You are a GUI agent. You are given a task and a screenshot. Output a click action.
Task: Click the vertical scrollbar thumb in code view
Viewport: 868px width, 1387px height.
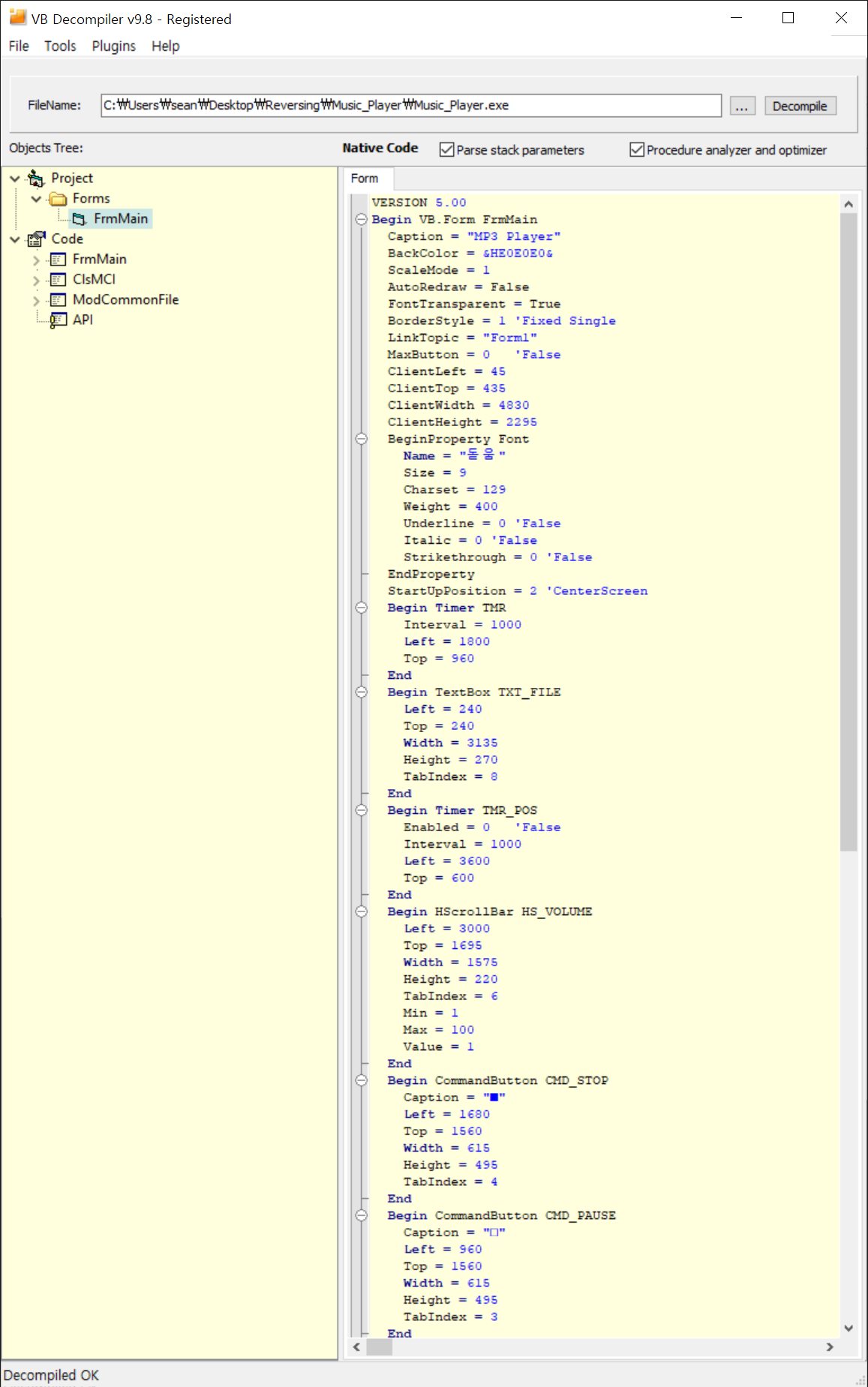coord(848,532)
